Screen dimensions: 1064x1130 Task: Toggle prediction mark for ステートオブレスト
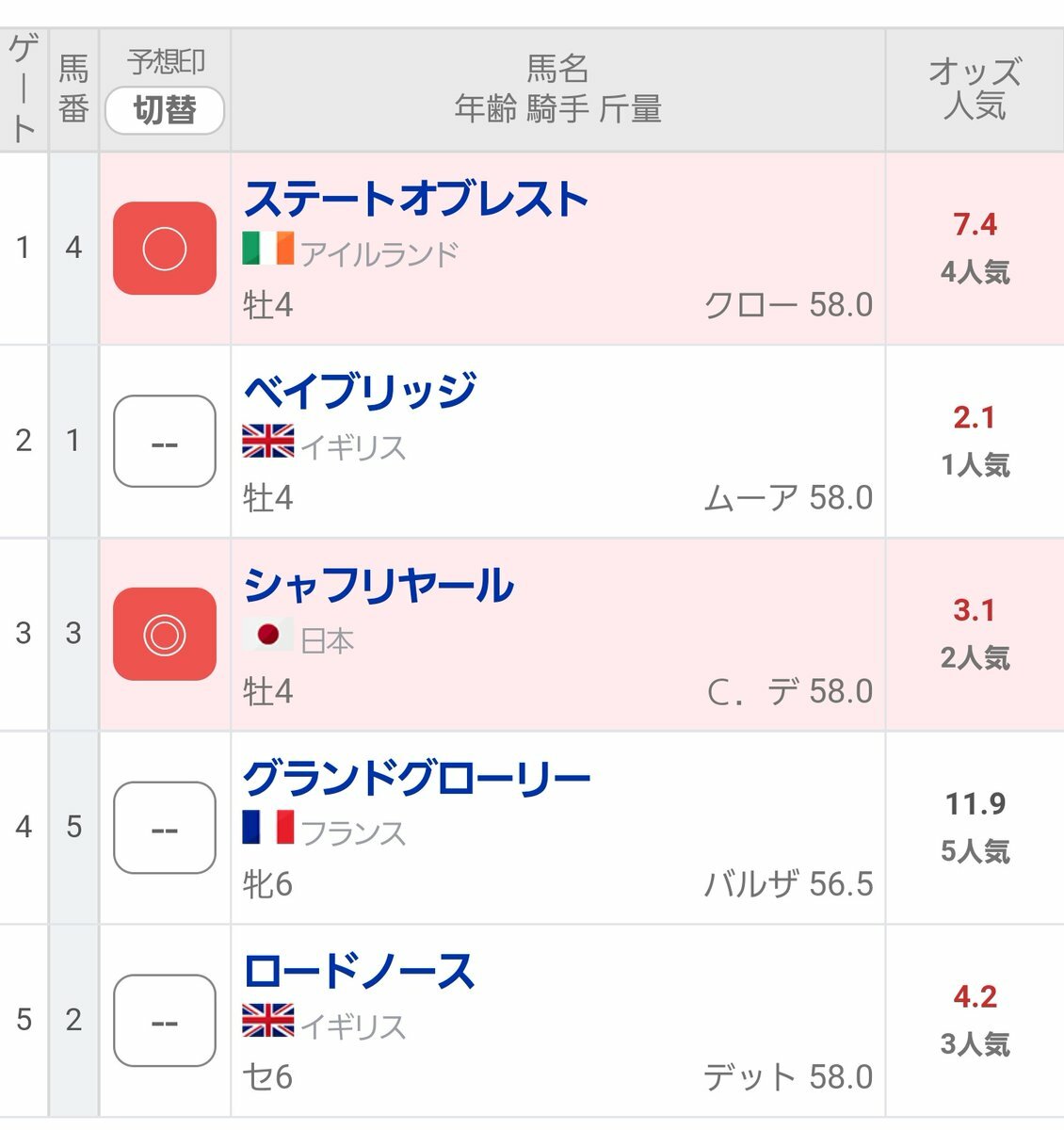pos(165,249)
